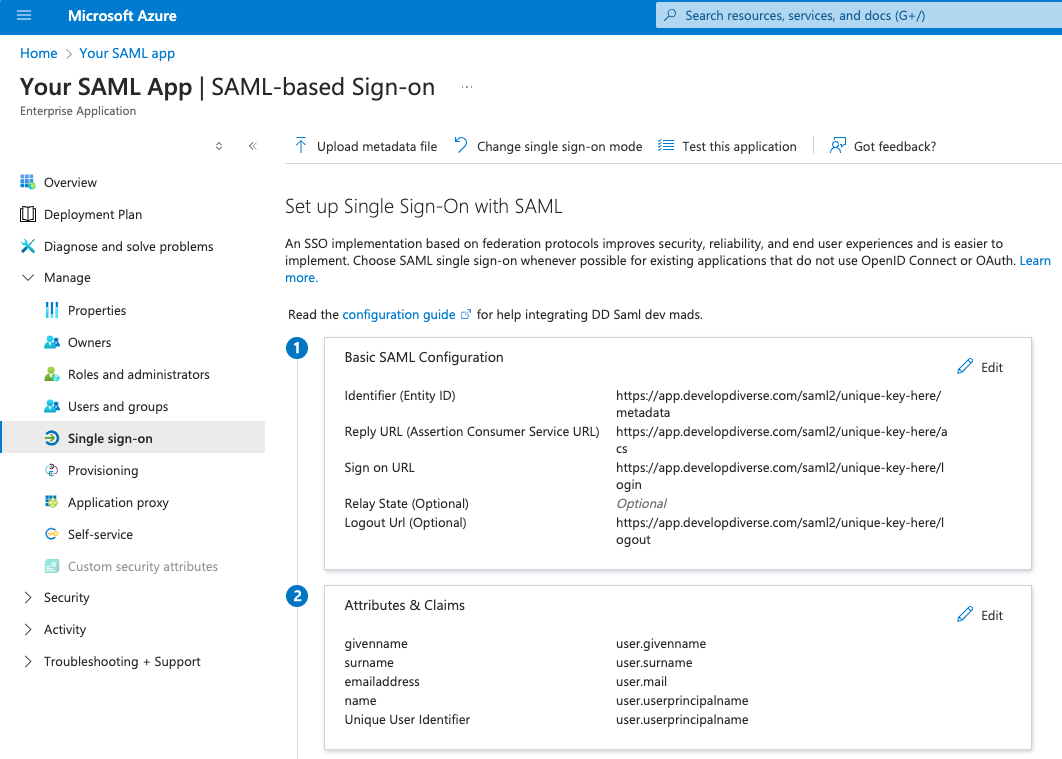
Task: Open Users and groups page
Action: point(117,406)
